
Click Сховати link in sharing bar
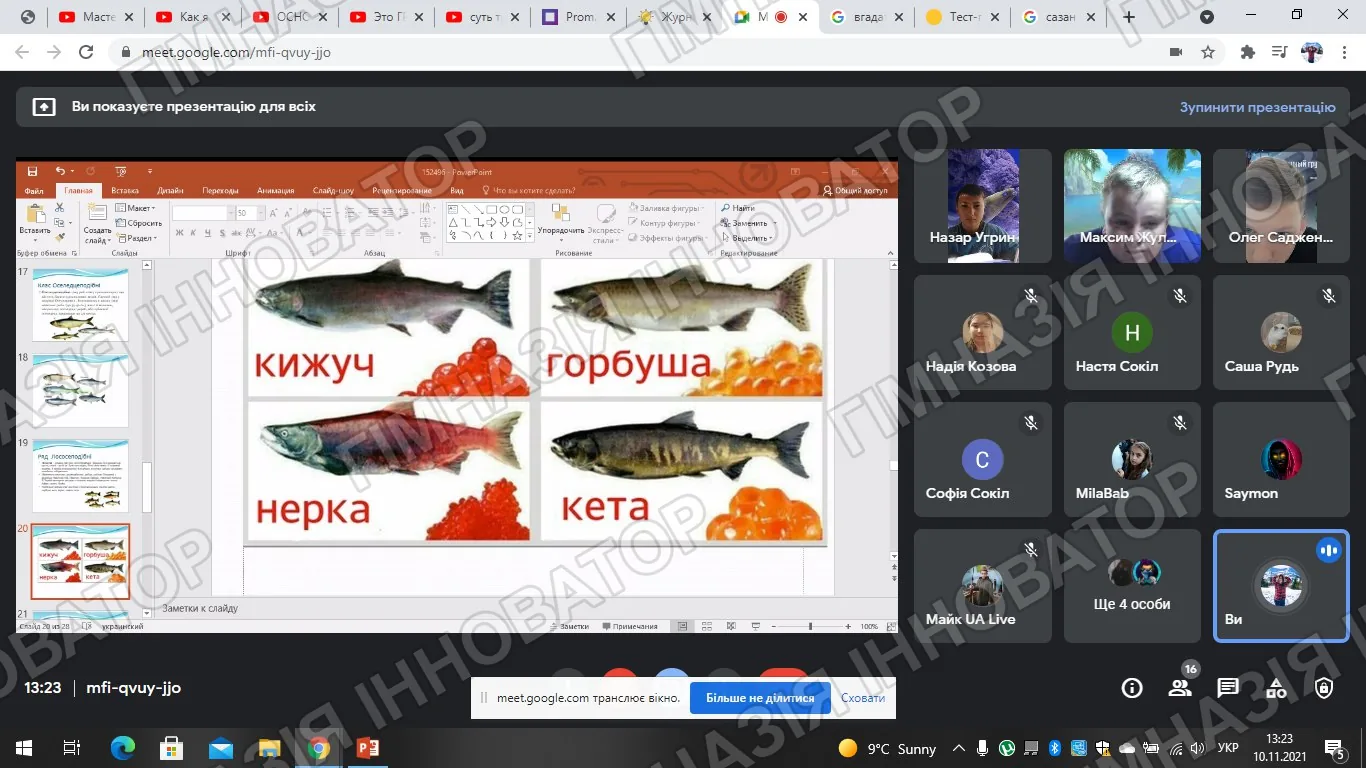863,698
